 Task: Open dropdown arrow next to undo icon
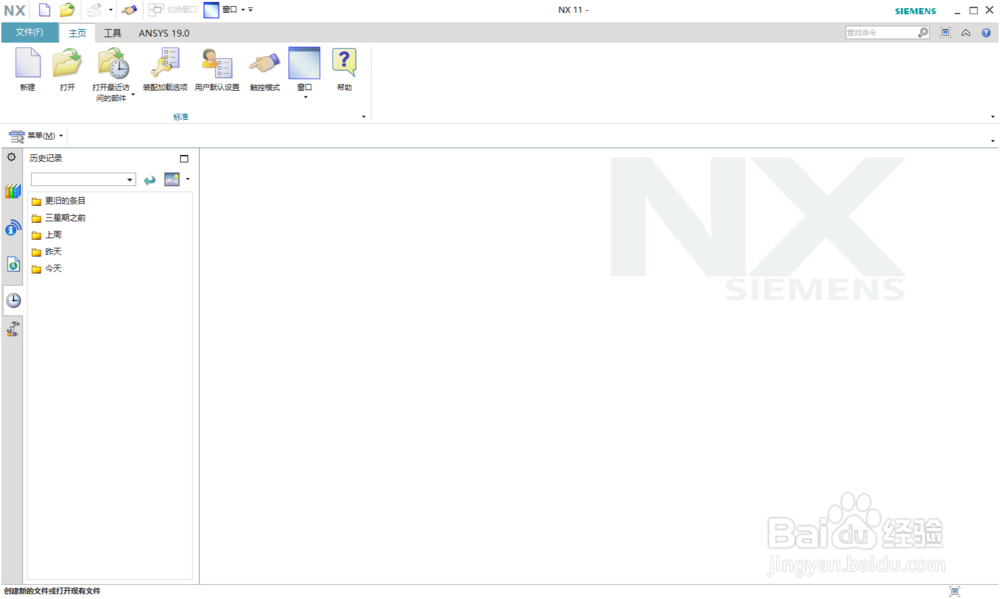point(111,10)
